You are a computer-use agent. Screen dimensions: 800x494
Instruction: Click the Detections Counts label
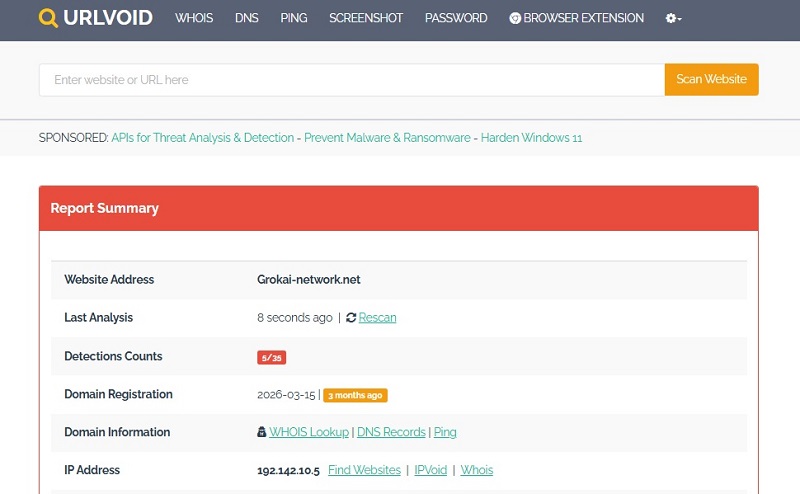point(113,356)
